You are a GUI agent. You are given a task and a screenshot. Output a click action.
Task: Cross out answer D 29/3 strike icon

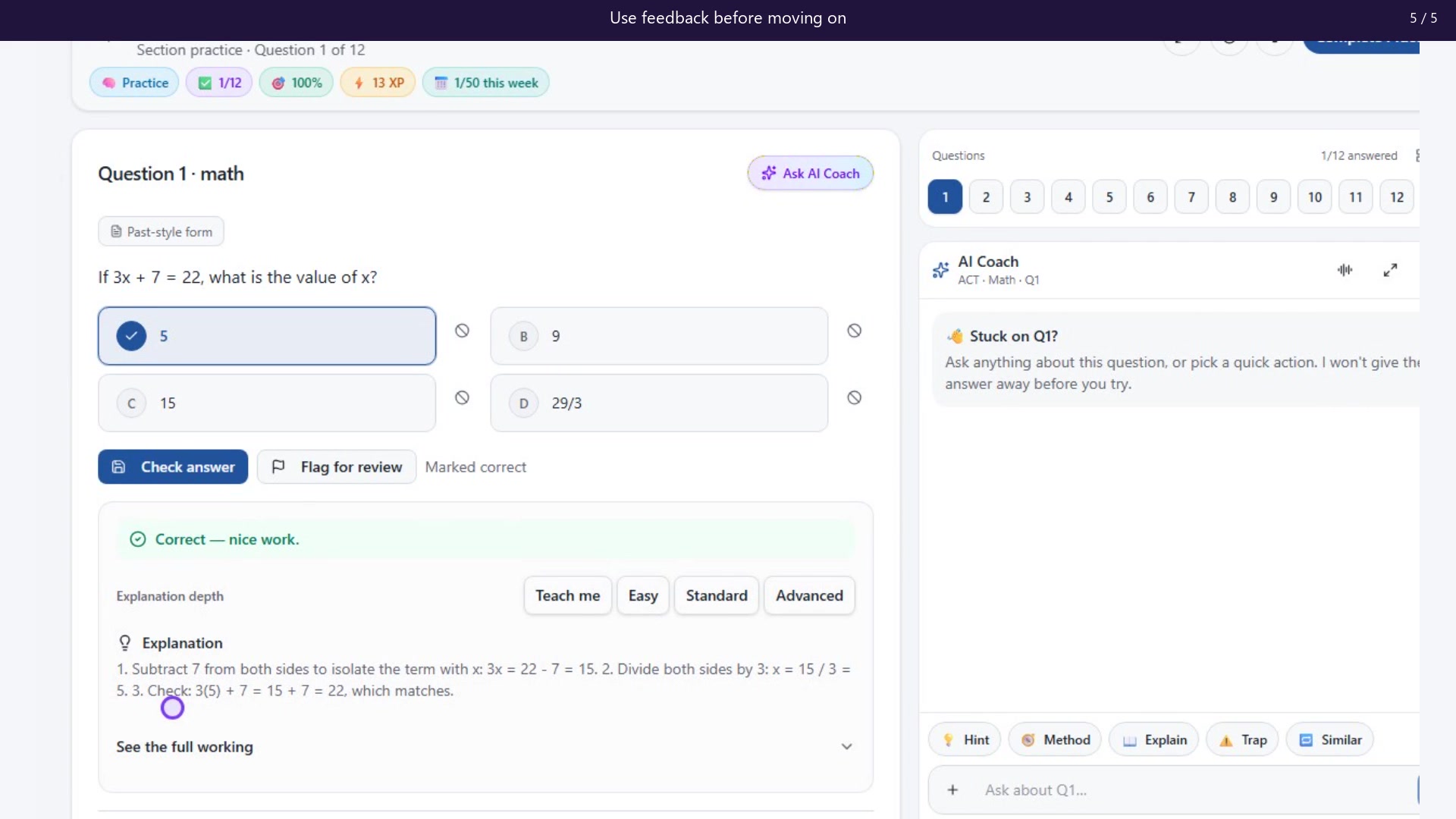click(x=854, y=397)
